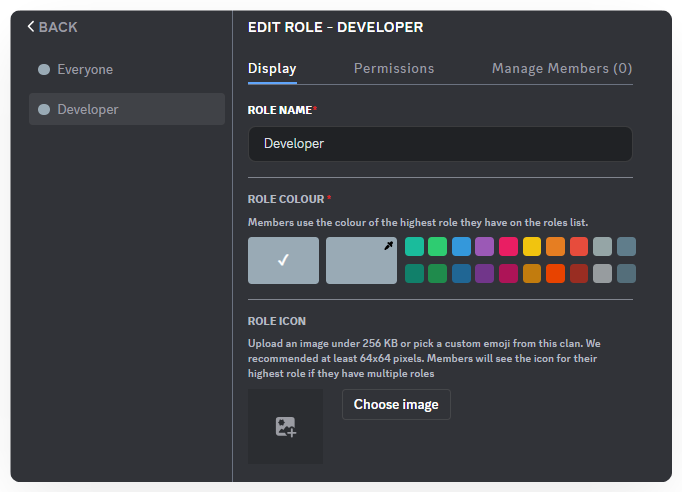The image size is (682, 492).
Task: Select the yellow colour swatch, top row
Action: pyautogui.click(x=531, y=247)
